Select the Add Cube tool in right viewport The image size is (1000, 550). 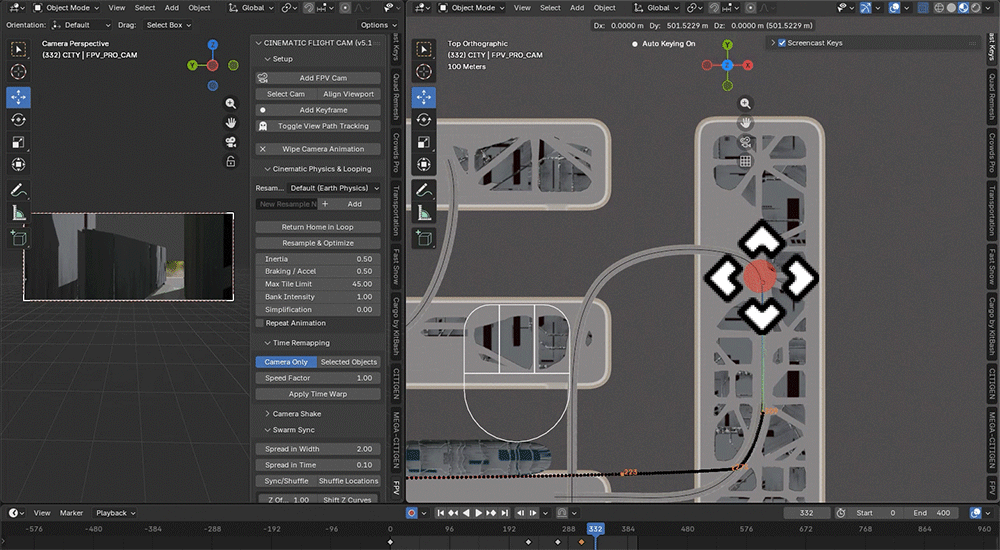tap(423, 239)
